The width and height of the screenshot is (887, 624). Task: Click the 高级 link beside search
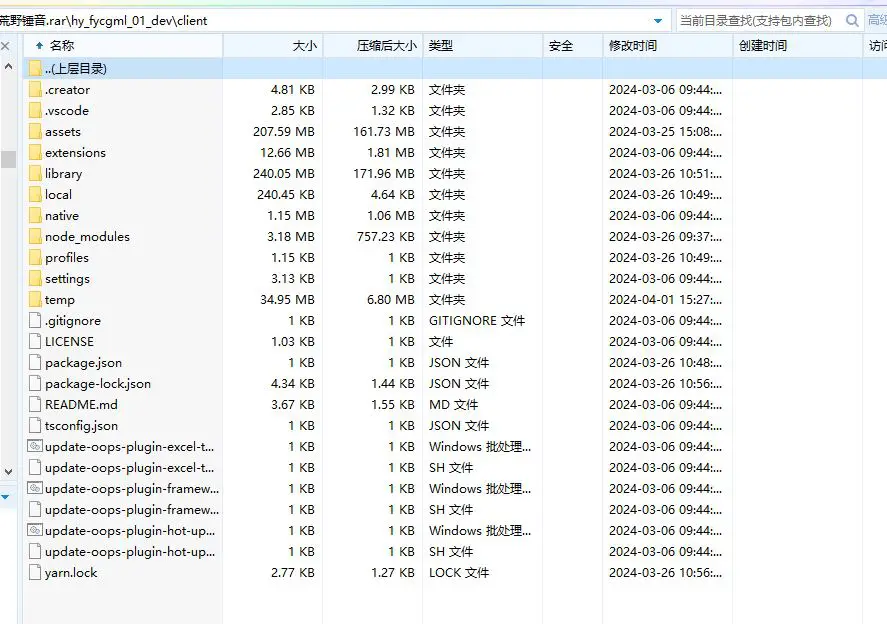click(877, 21)
